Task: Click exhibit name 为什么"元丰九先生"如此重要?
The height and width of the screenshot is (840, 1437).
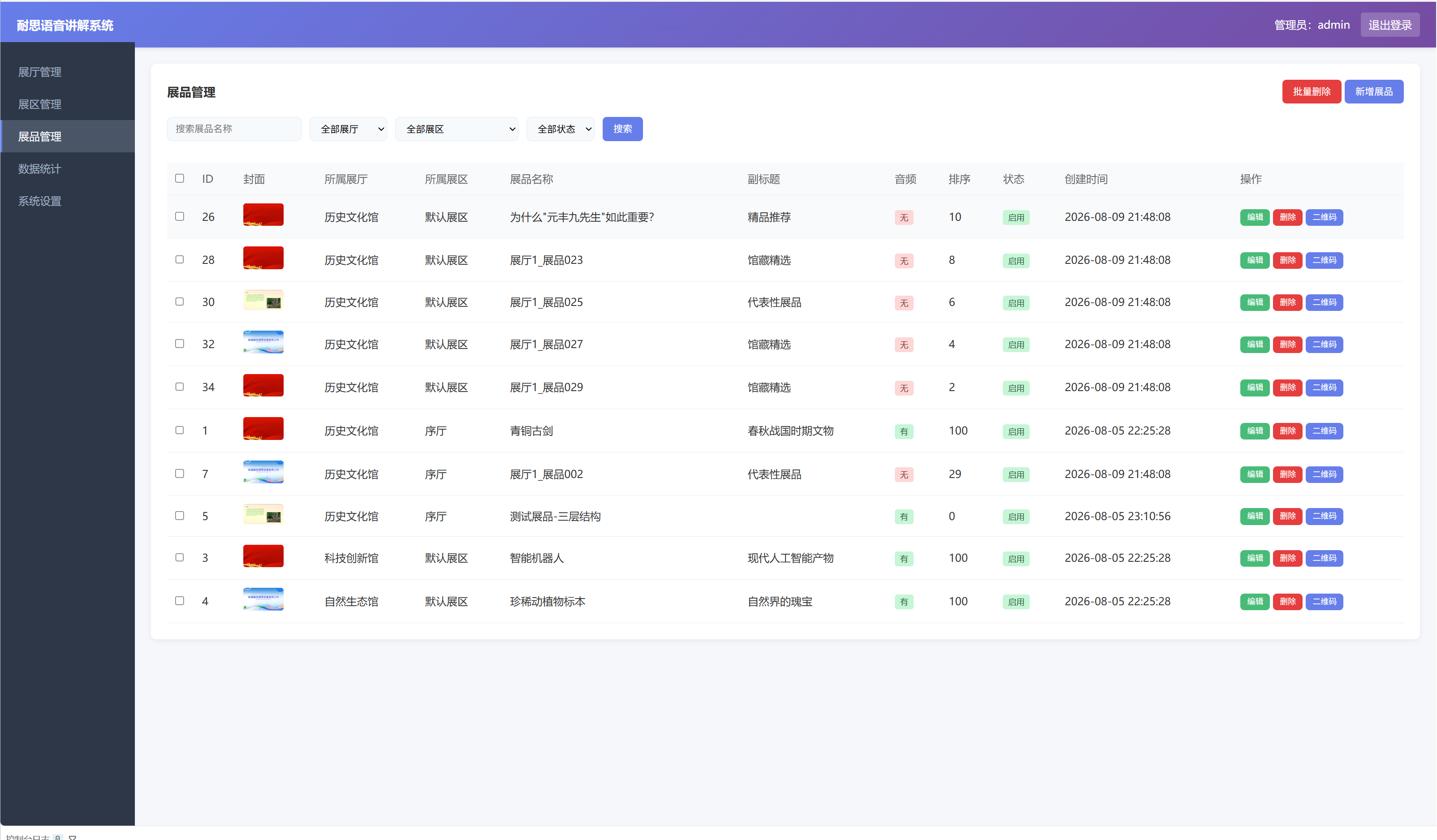Action: [582, 217]
